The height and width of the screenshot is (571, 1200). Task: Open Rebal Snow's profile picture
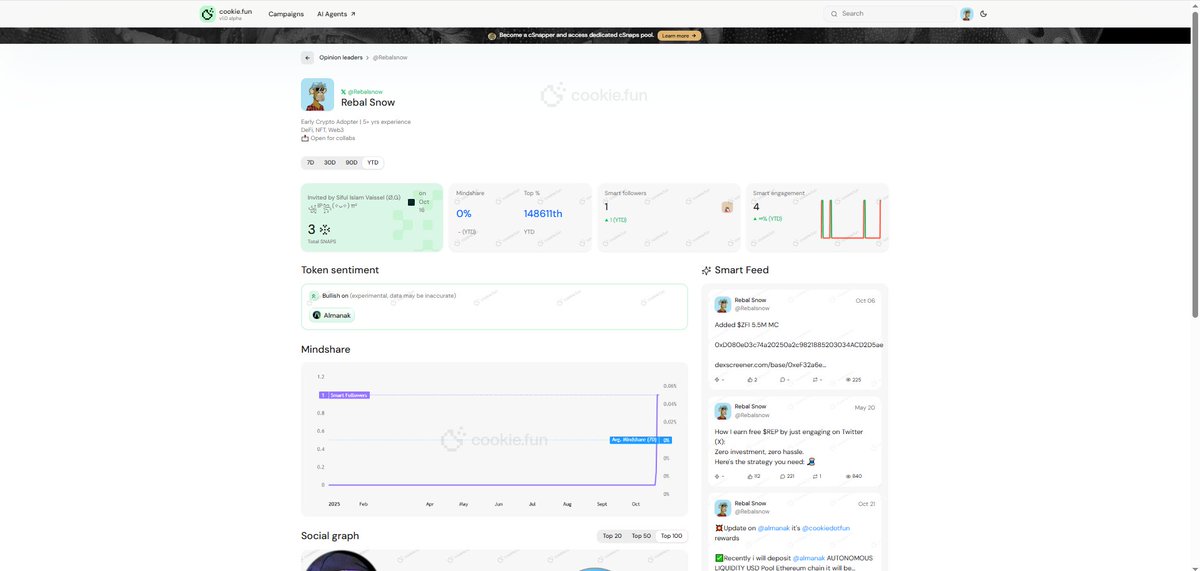point(317,95)
